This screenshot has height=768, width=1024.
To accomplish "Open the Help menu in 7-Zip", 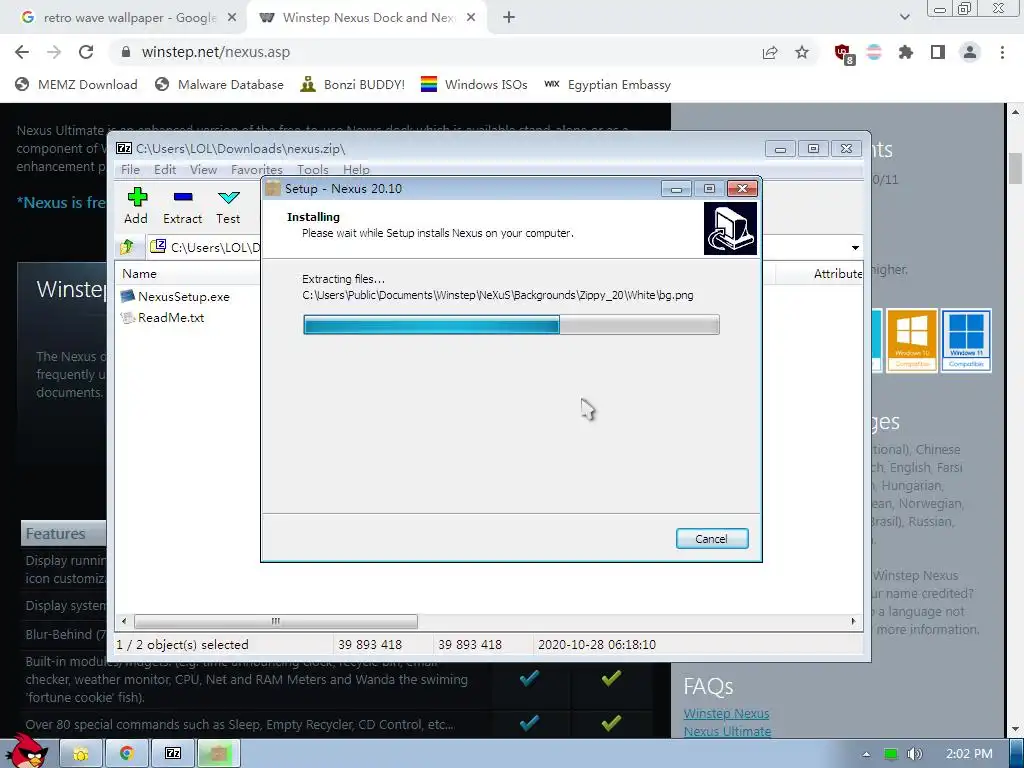I will click(356, 169).
